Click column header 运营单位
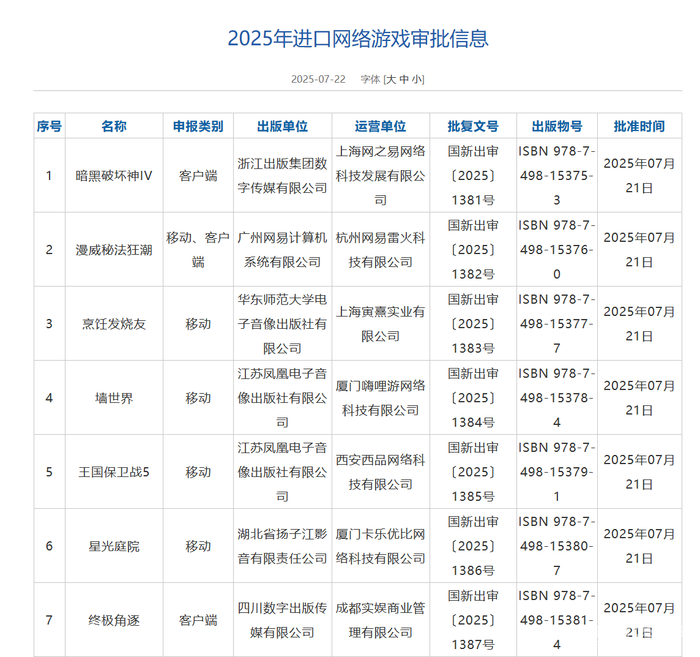This screenshot has height=657, width=700. click(380, 126)
